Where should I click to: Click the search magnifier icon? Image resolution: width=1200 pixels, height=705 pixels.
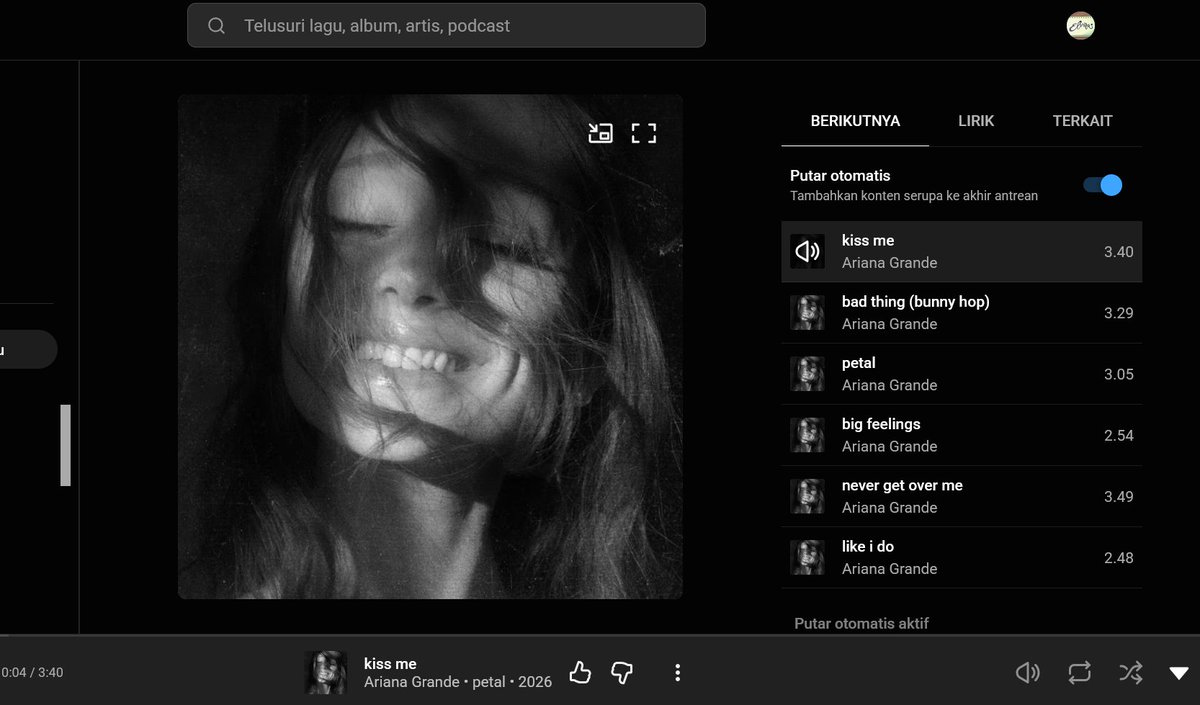pos(216,26)
